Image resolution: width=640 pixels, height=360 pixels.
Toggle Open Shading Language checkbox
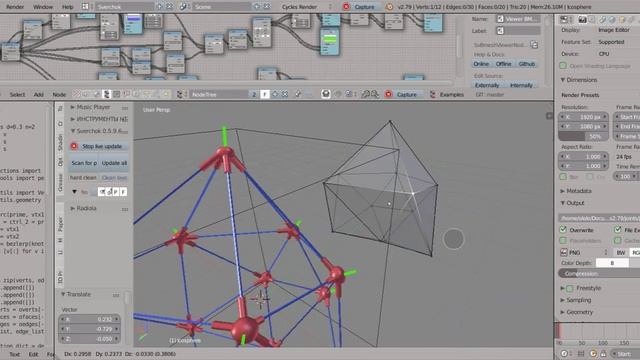tap(563, 66)
